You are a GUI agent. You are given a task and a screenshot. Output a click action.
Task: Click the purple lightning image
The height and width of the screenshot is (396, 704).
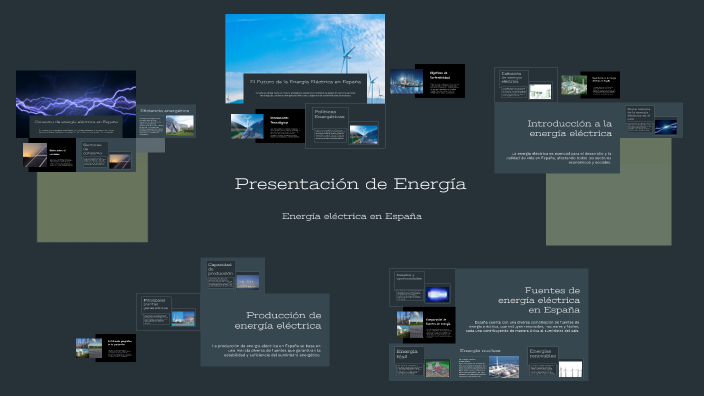(x=76, y=92)
